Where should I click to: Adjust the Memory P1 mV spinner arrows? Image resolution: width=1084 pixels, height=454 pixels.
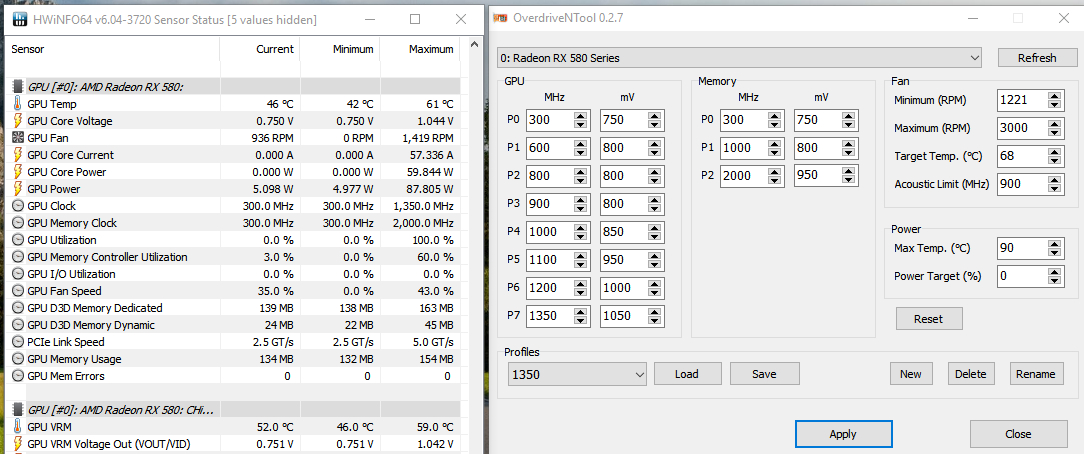point(850,148)
